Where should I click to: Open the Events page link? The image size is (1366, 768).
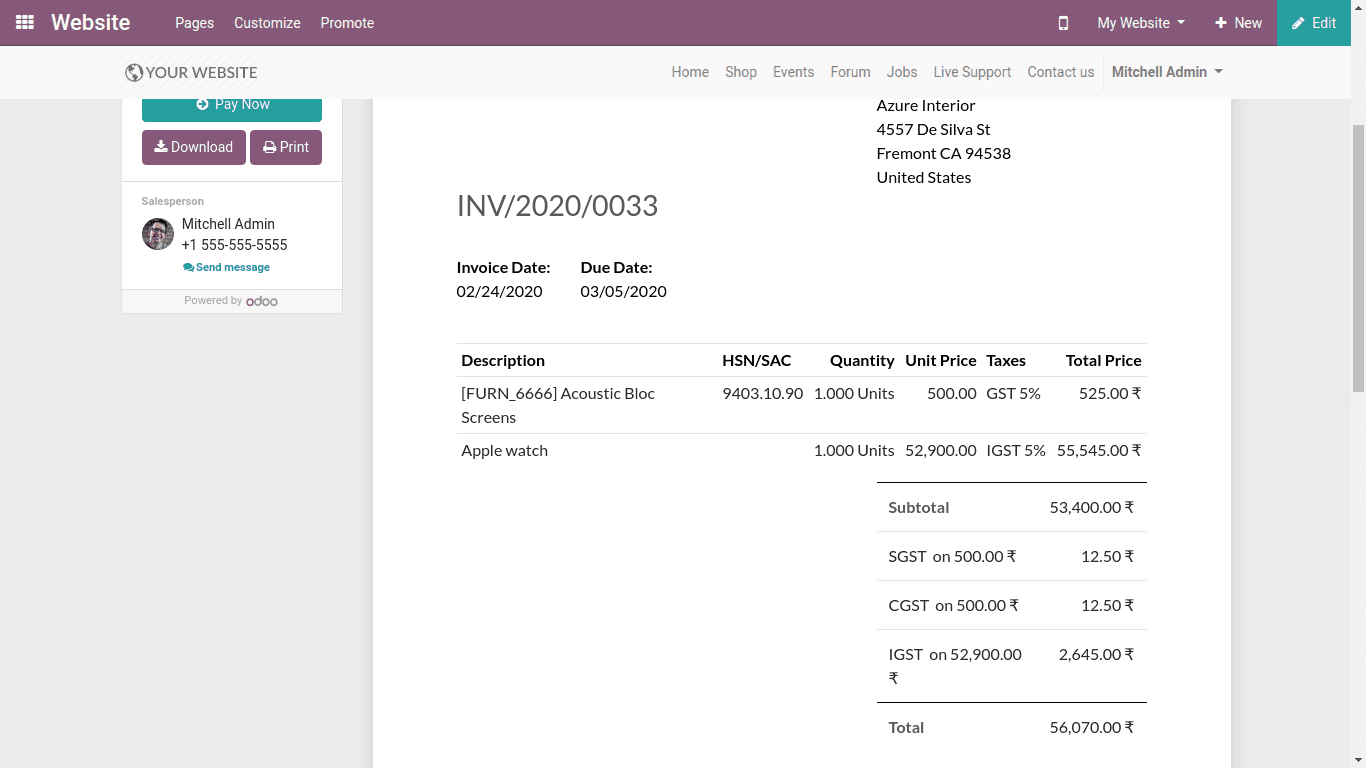pyautogui.click(x=793, y=72)
